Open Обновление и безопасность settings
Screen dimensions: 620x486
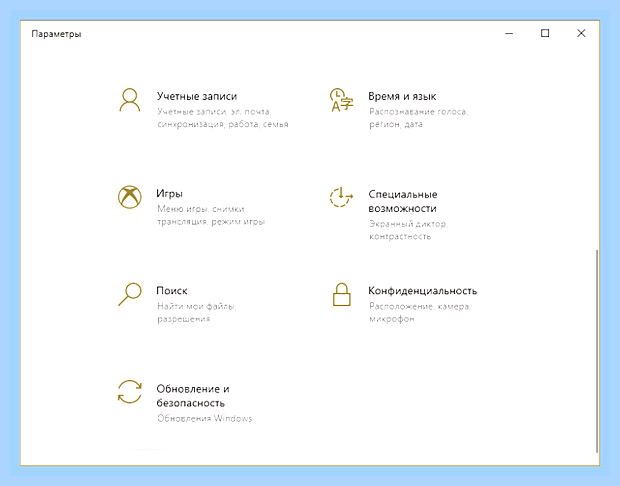tap(193, 396)
